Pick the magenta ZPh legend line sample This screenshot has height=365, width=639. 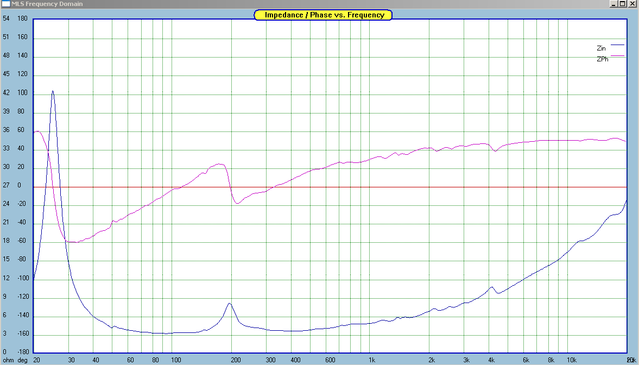pyautogui.click(x=617, y=56)
